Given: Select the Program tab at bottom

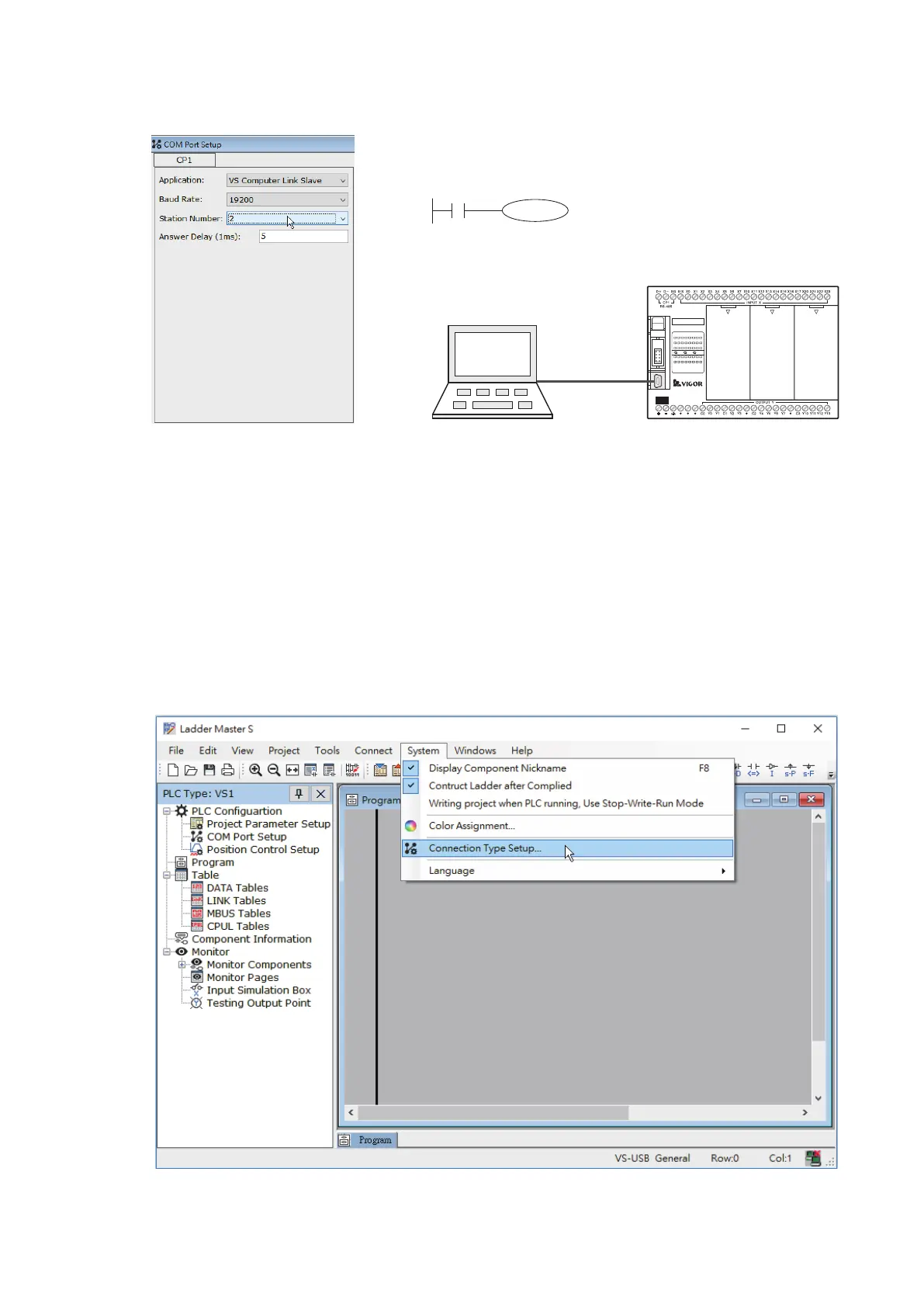Looking at the screenshot, I should coord(369,1140).
